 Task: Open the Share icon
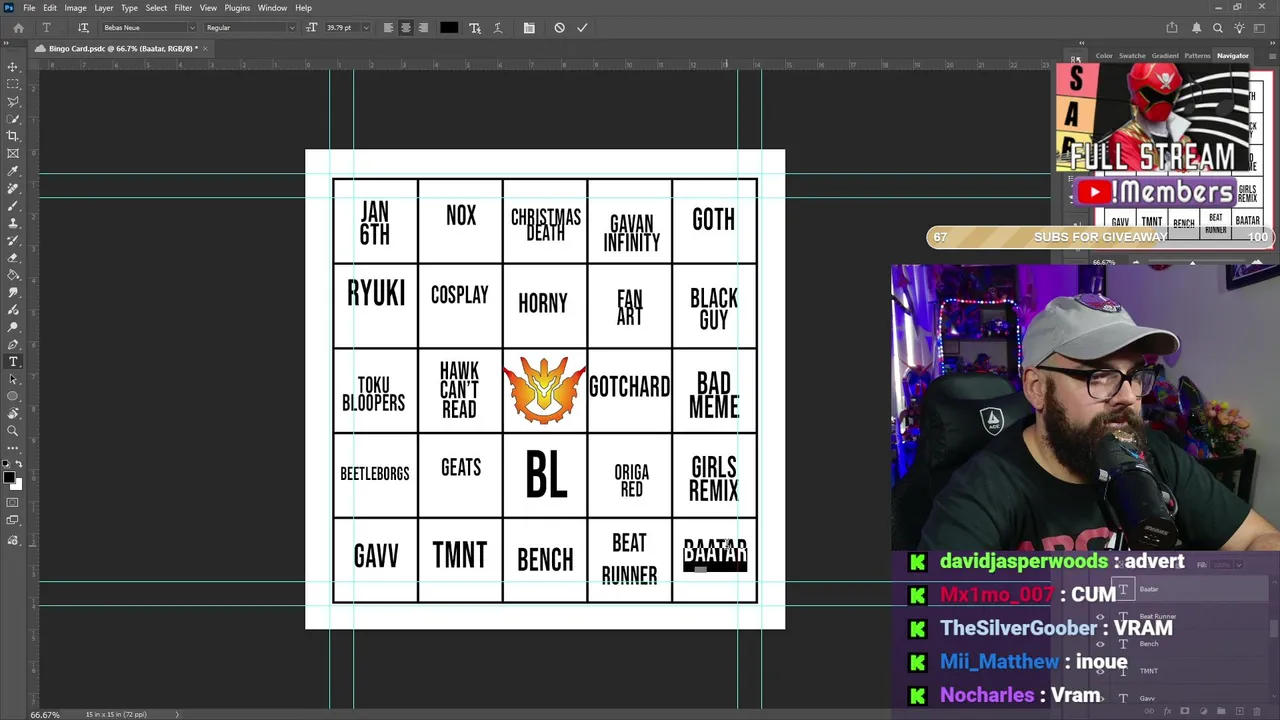(x=1172, y=28)
